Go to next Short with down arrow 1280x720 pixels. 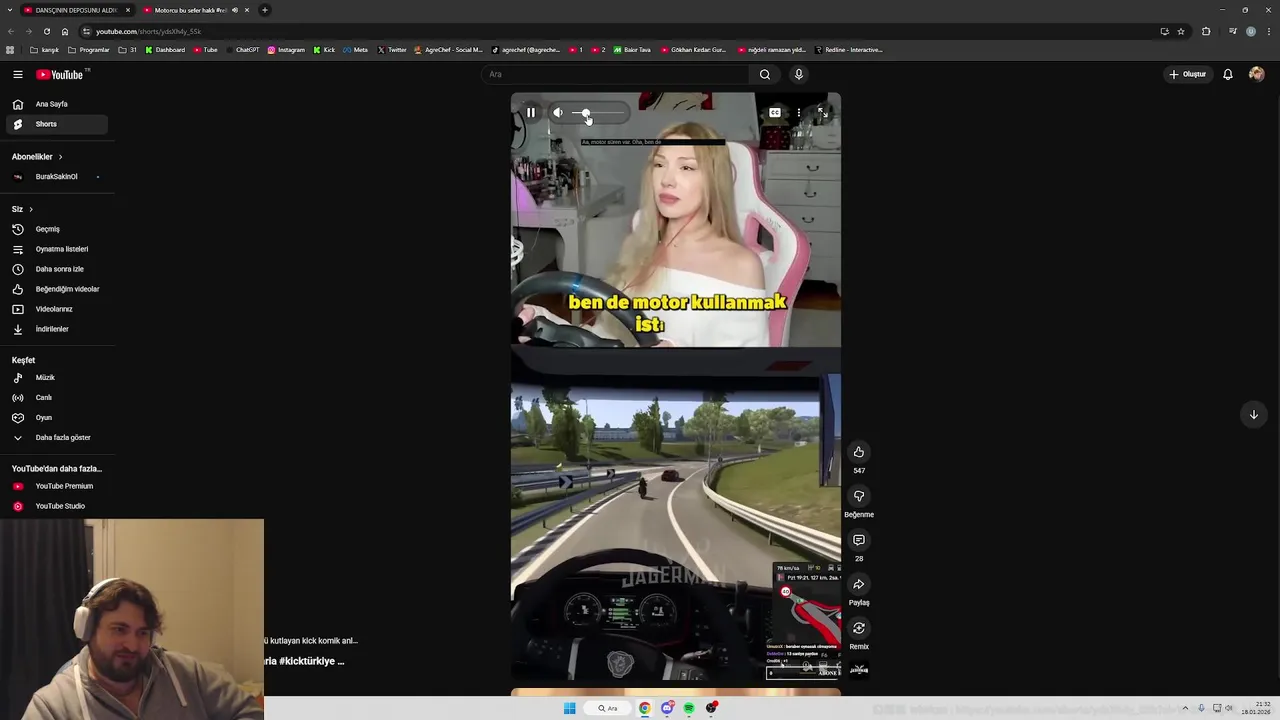point(1253,414)
